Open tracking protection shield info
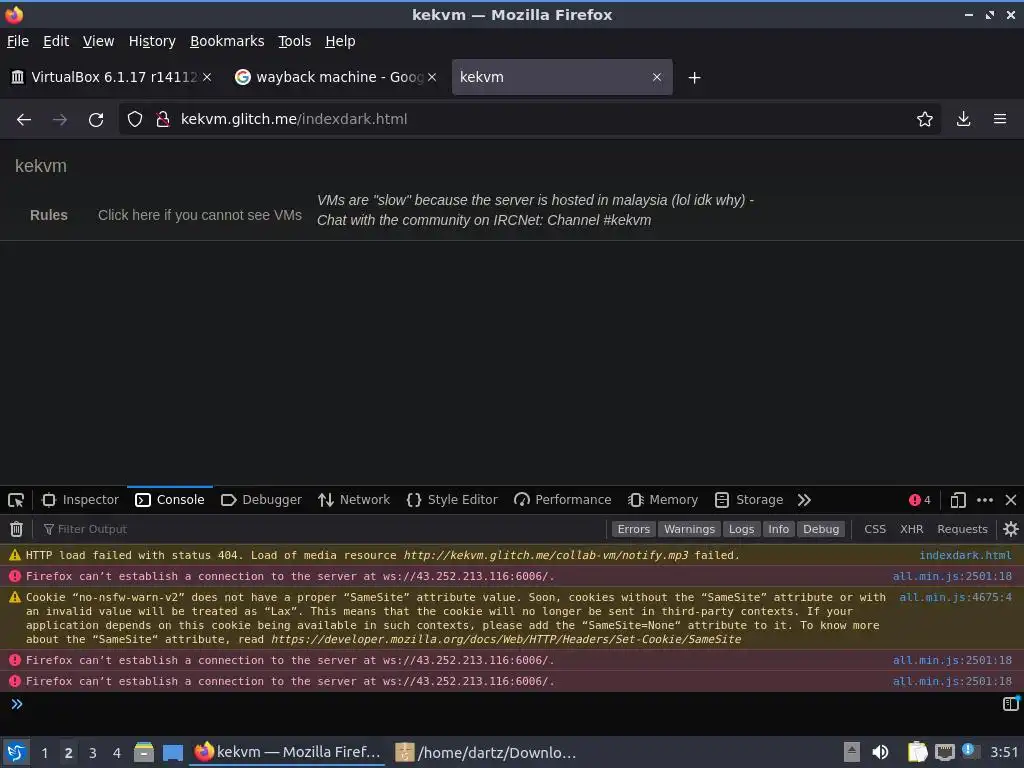1024x768 pixels. (x=135, y=119)
